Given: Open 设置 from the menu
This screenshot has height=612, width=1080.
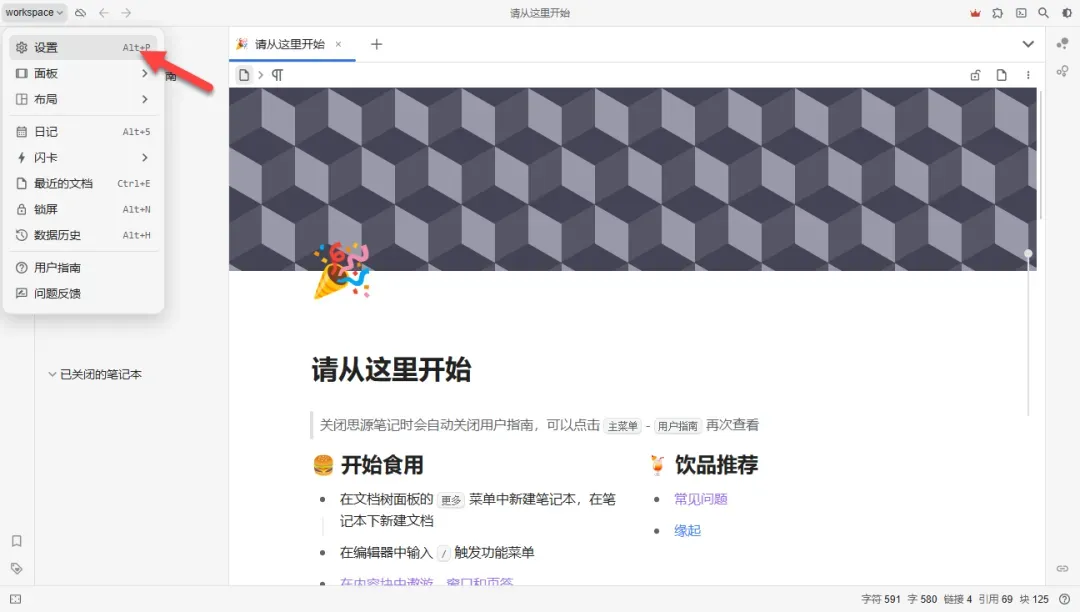Looking at the screenshot, I should point(83,48).
